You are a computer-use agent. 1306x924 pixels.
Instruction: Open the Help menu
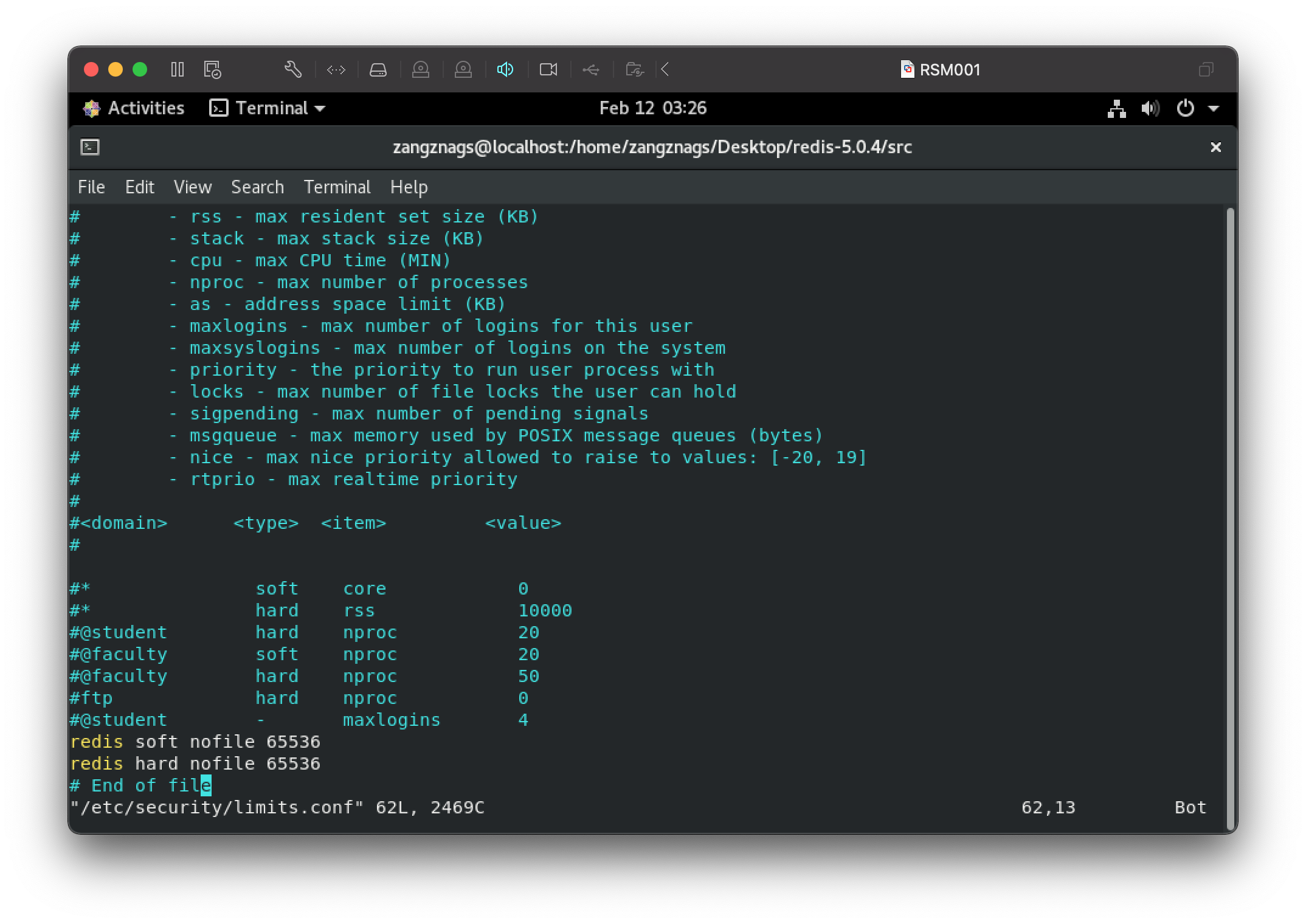[409, 187]
